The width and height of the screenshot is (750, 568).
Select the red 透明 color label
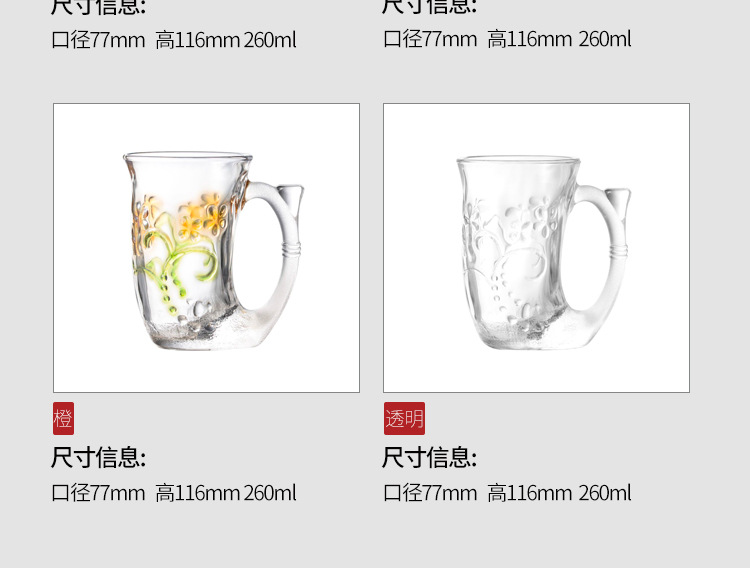click(404, 418)
